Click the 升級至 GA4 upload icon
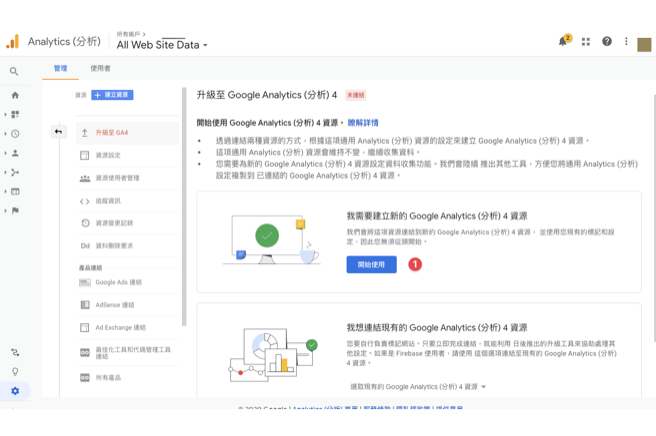 click(85, 133)
